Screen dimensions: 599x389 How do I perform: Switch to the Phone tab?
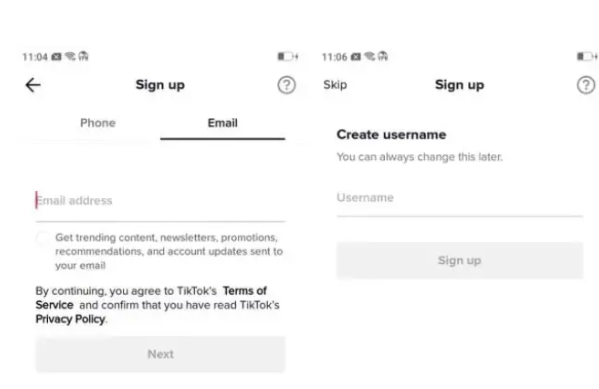98,123
